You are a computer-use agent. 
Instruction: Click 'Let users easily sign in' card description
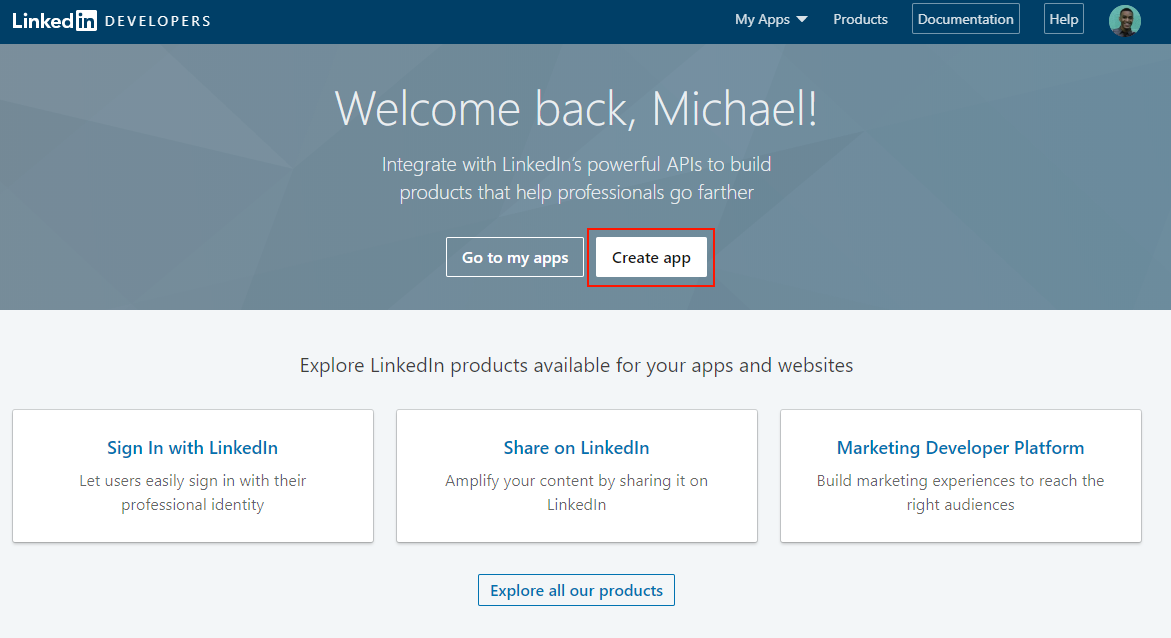coord(193,492)
